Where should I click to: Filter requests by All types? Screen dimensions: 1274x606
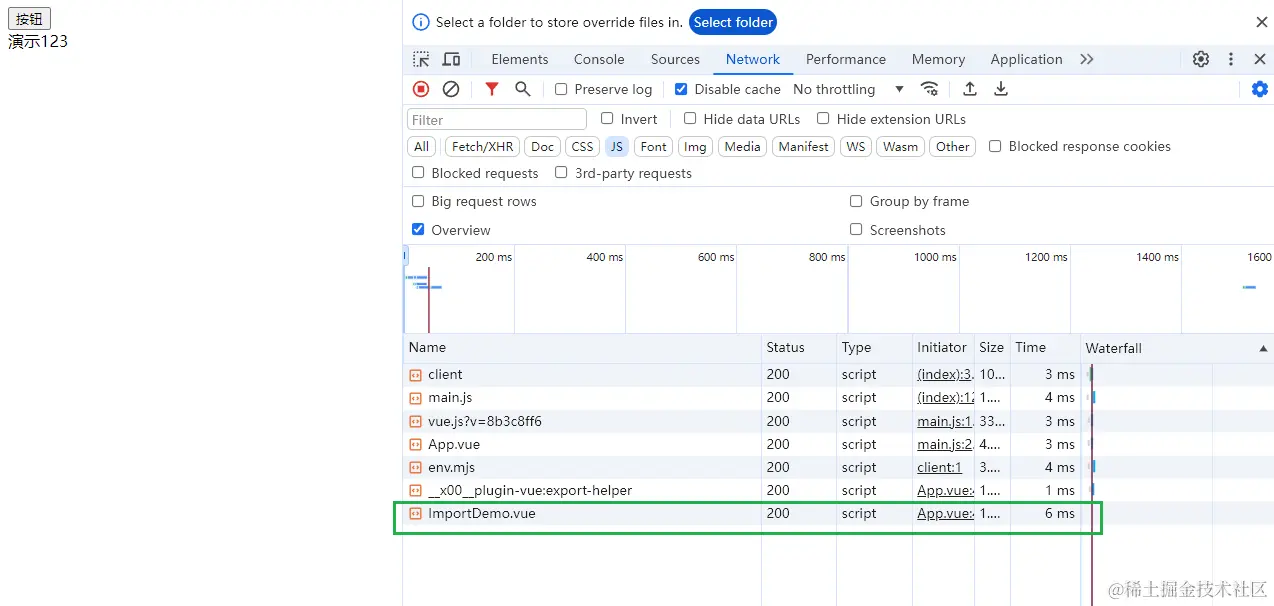point(422,146)
